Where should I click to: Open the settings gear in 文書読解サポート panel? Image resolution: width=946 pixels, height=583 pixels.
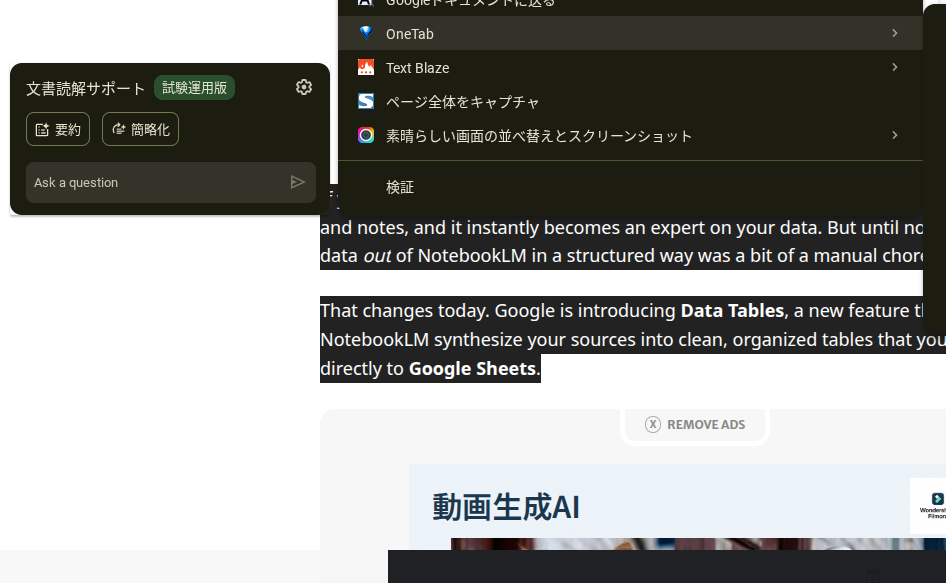[x=304, y=88]
